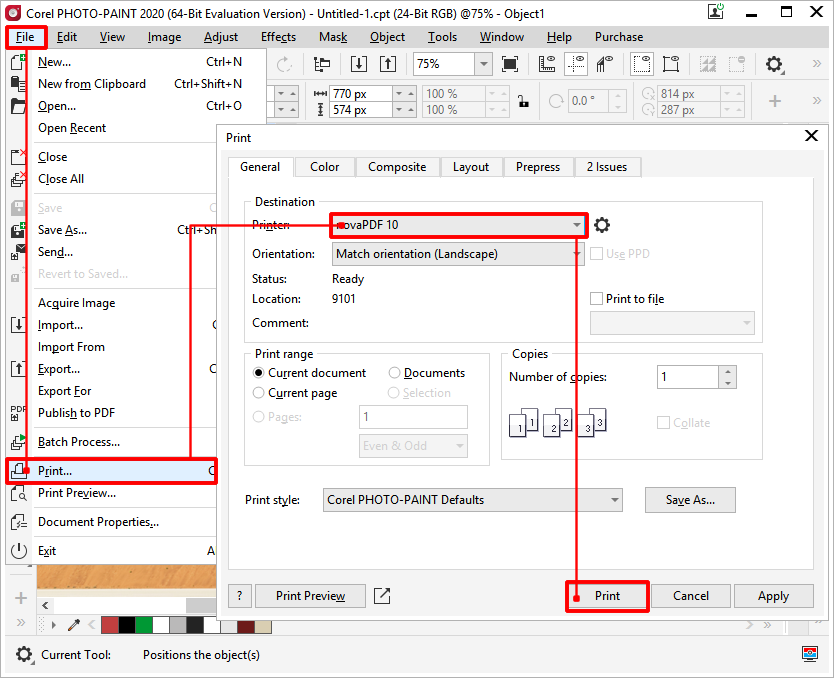
Task: Show object marquee icon in toolbar
Action: tap(671, 64)
